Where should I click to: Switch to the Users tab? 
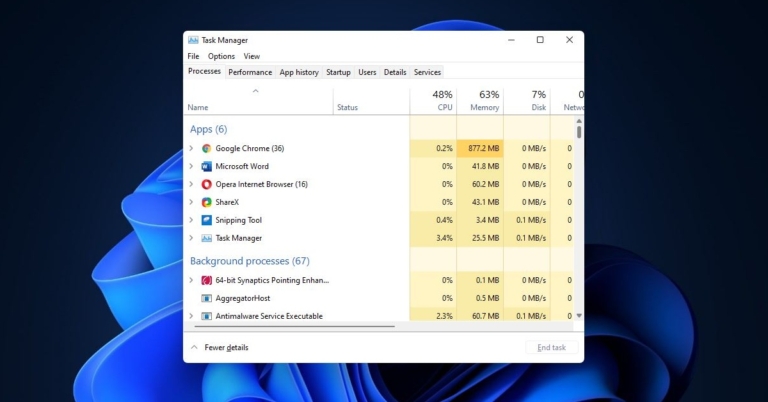pos(367,72)
